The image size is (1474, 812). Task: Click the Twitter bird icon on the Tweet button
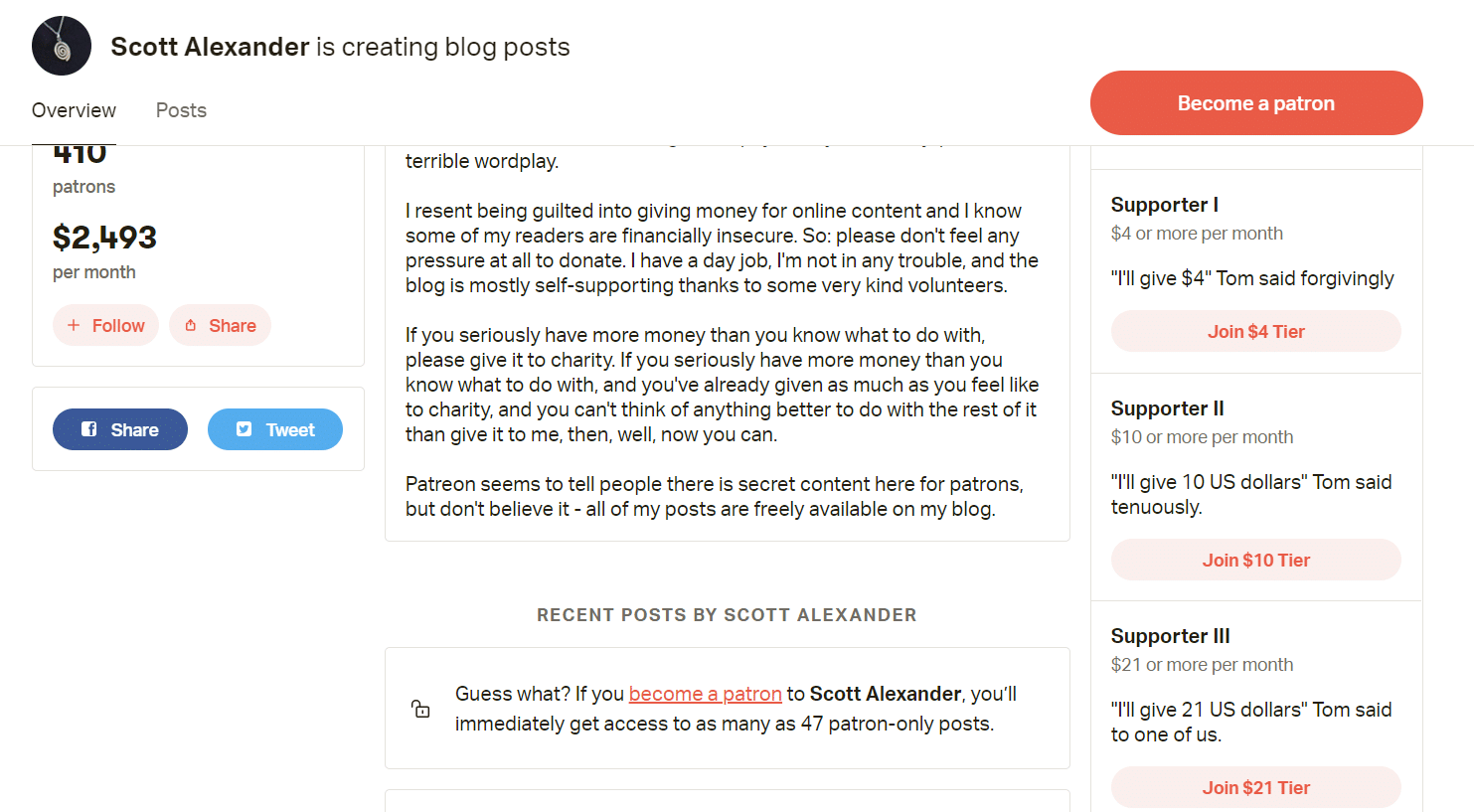click(244, 428)
